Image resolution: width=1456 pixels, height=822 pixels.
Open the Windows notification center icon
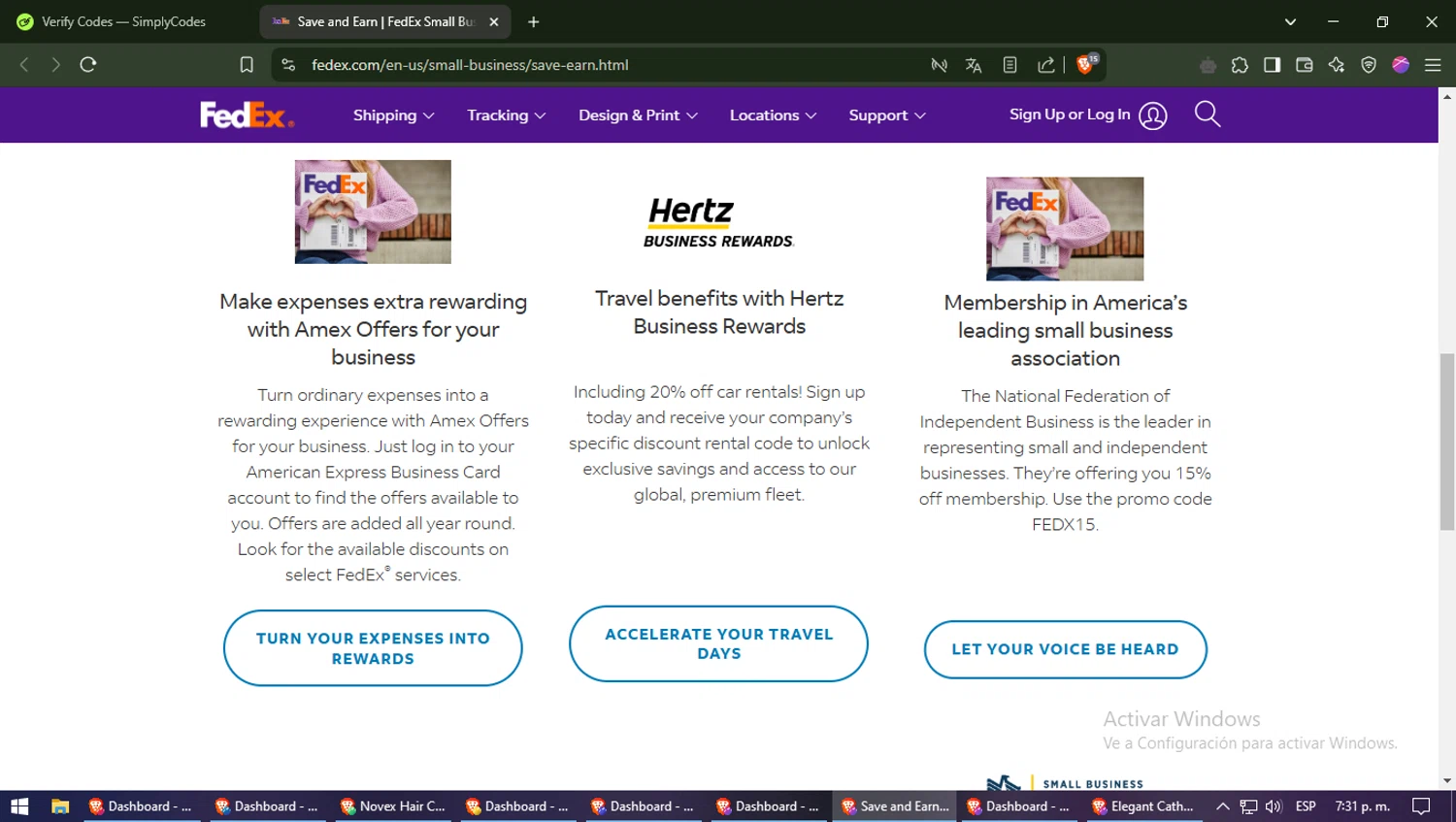click(x=1421, y=806)
